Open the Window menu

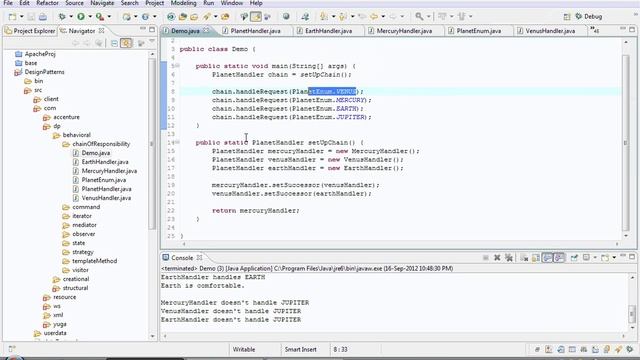point(231,3)
